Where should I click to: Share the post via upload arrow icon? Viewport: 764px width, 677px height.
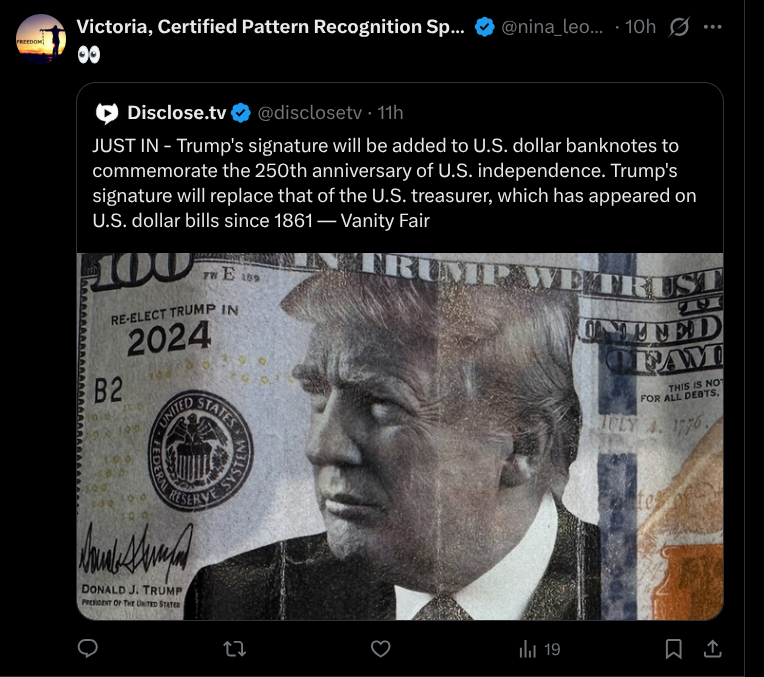(712, 649)
